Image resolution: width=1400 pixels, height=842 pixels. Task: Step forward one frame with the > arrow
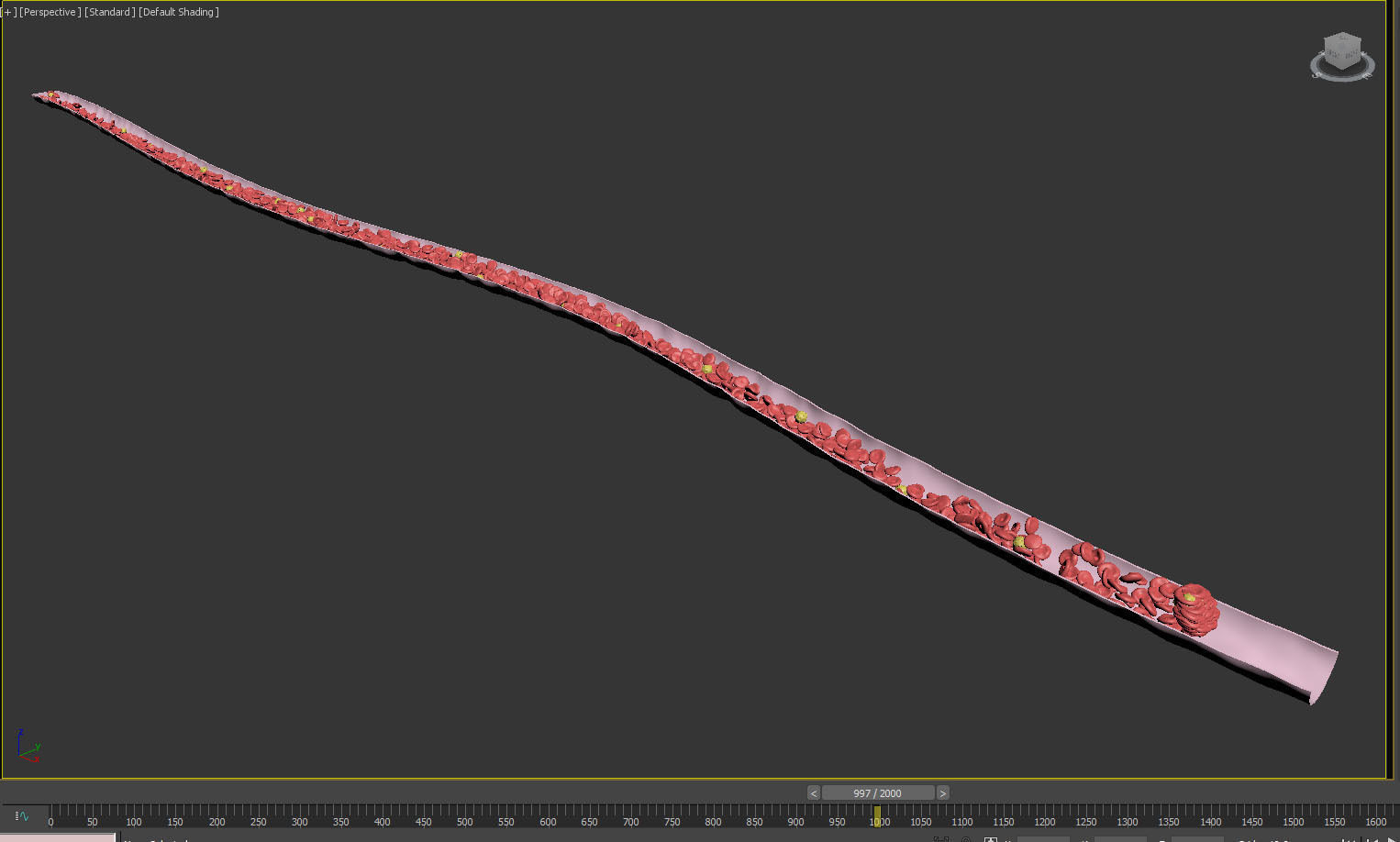click(943, 793)
